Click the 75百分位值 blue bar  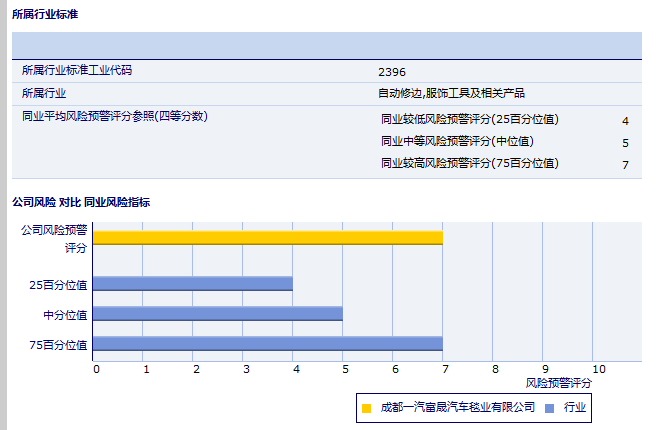coord(267,344)
